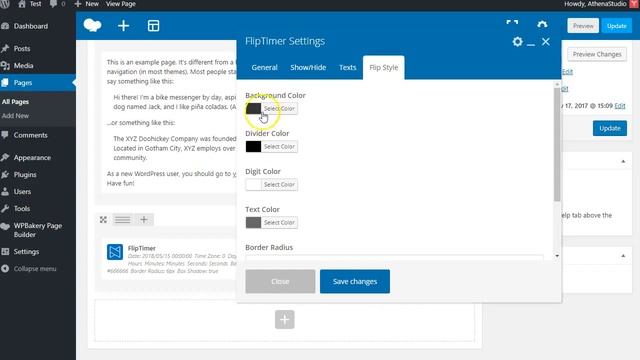Click Select Color for Divider Color
Screen dimensions: 640x360
pos(279,147)
